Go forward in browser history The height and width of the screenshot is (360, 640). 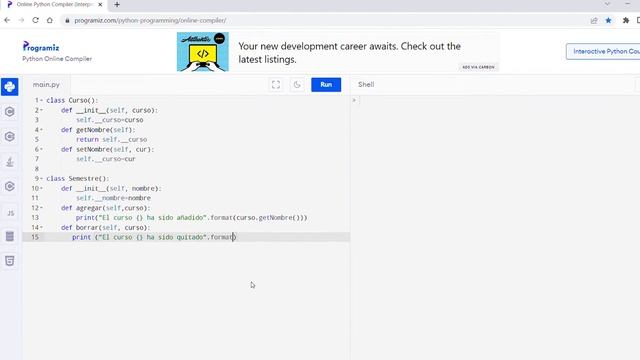(21, 20)
